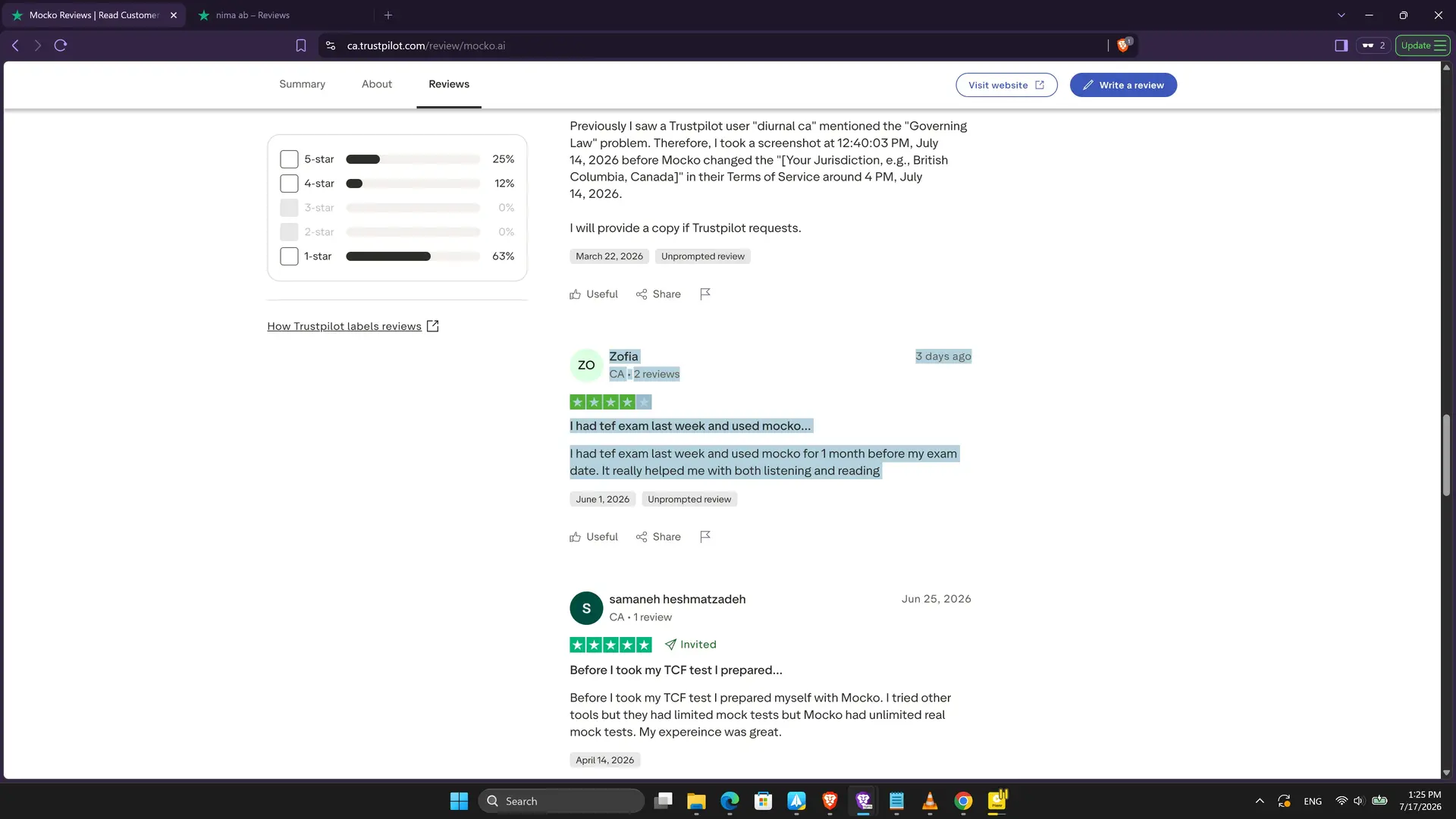Open the Windows Start menu

(x=459, y=801)
